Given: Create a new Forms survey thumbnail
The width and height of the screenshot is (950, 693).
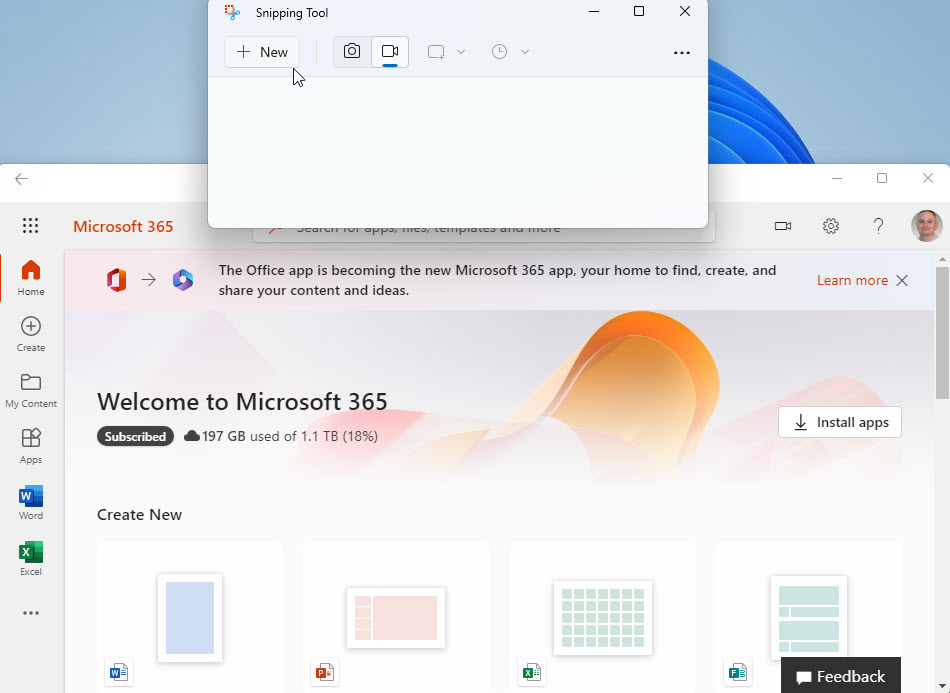Looking at the screenshot, I should (x=809, y=618).
